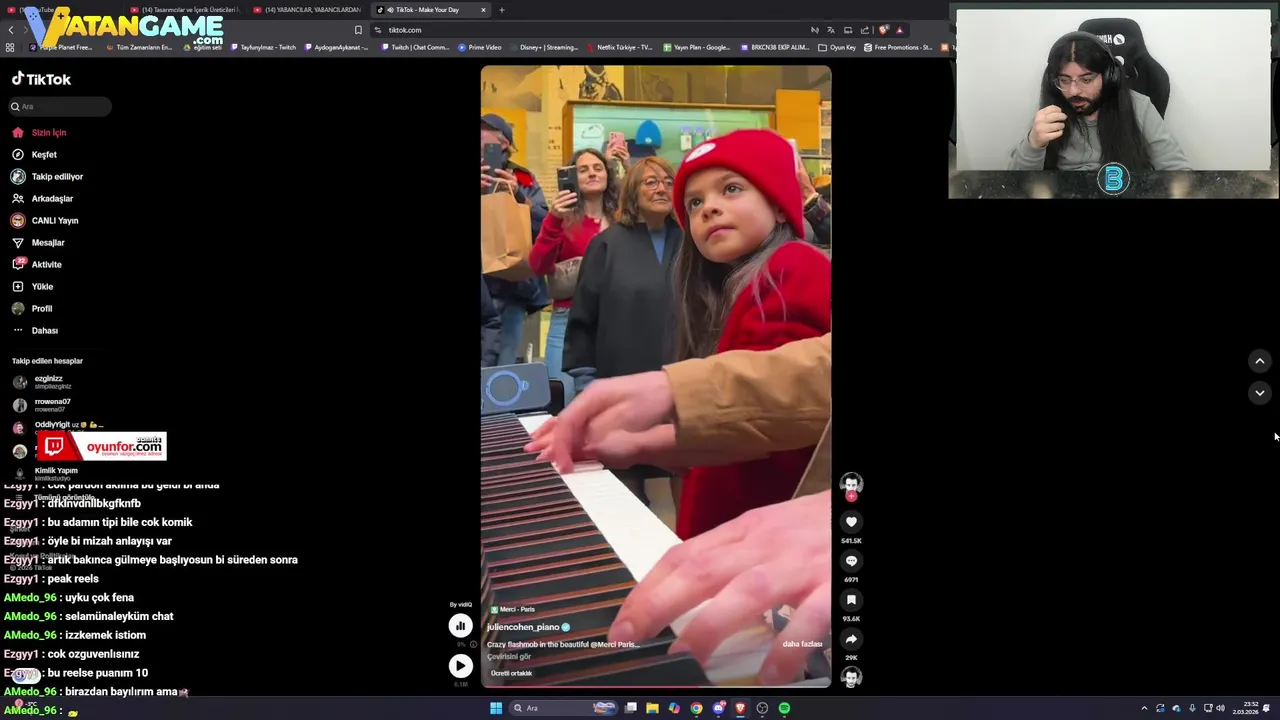Bookmark the video to favorites
The image size is (1280, 720).
[851, 600]
